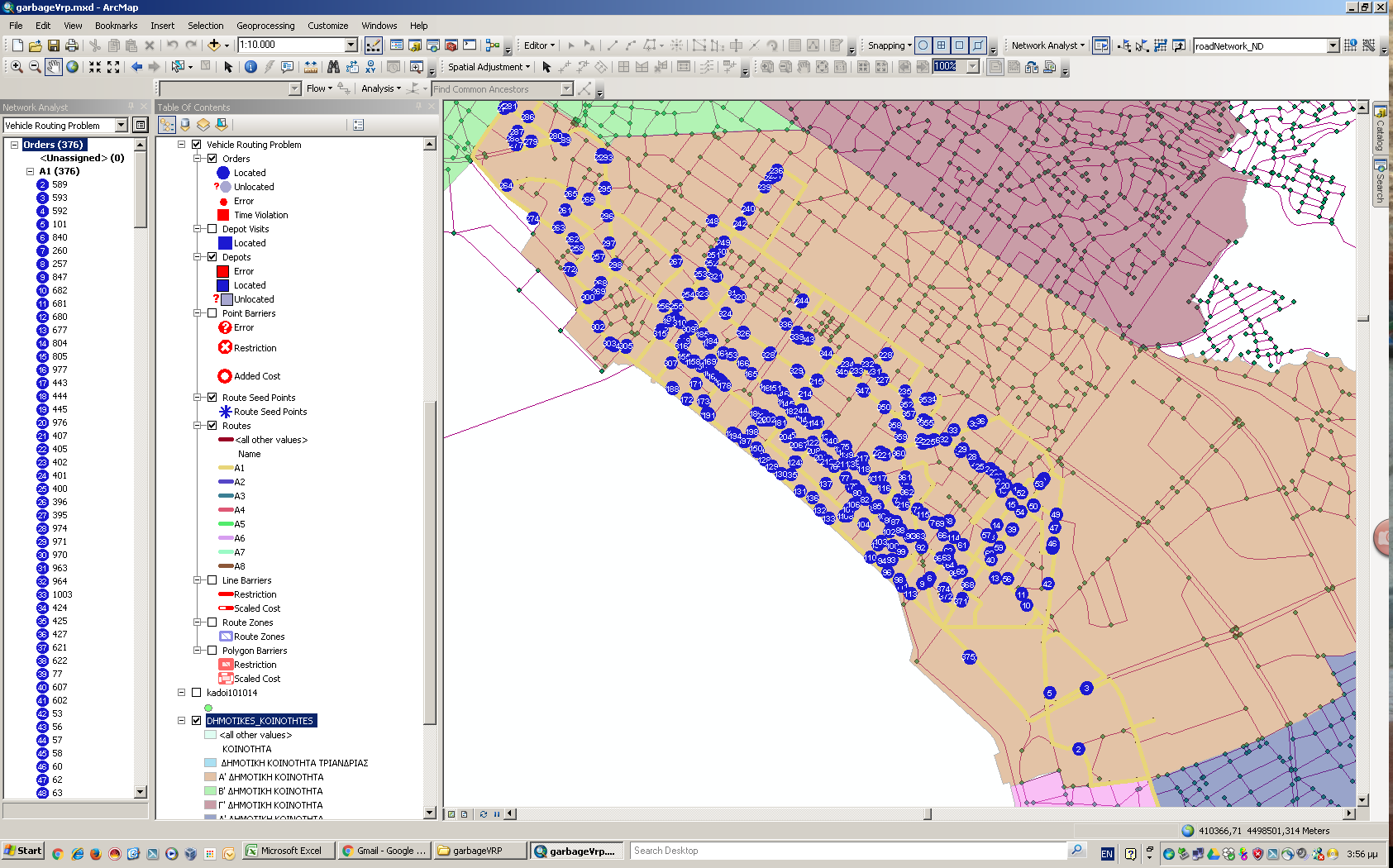Go back to previous extent arrow
The width and height of the screenshot is (1393, 868).
click(x=136, y=67)
